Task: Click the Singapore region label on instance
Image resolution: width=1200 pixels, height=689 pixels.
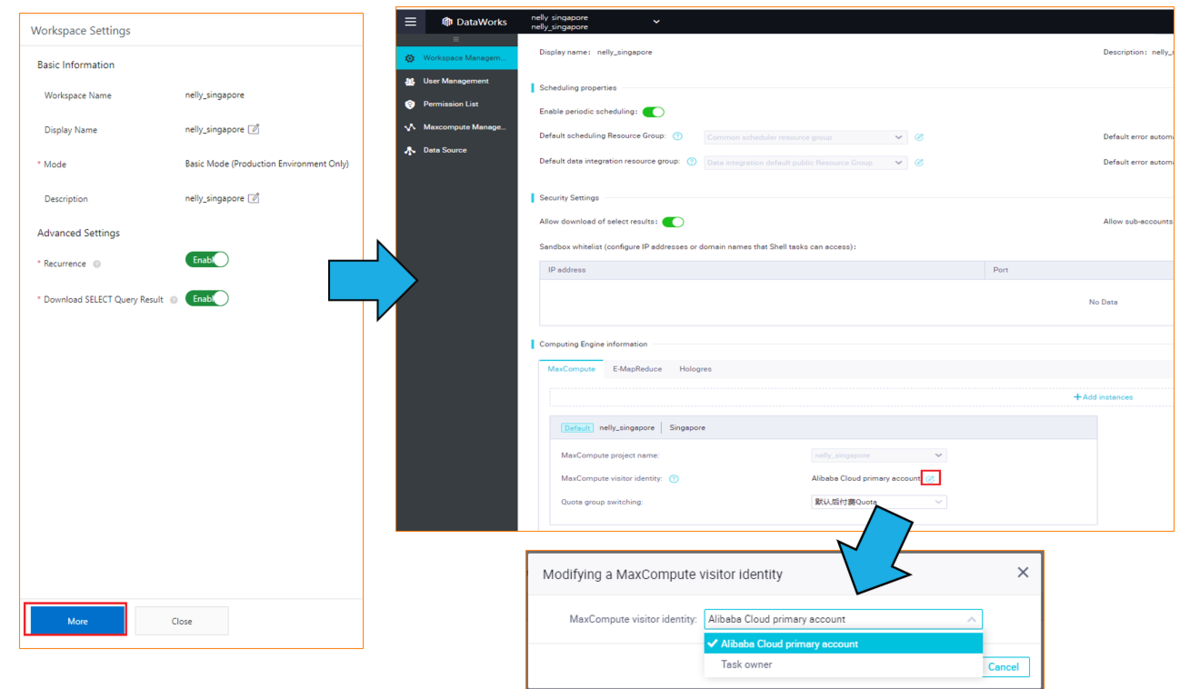Action: (x=687, y=428)
